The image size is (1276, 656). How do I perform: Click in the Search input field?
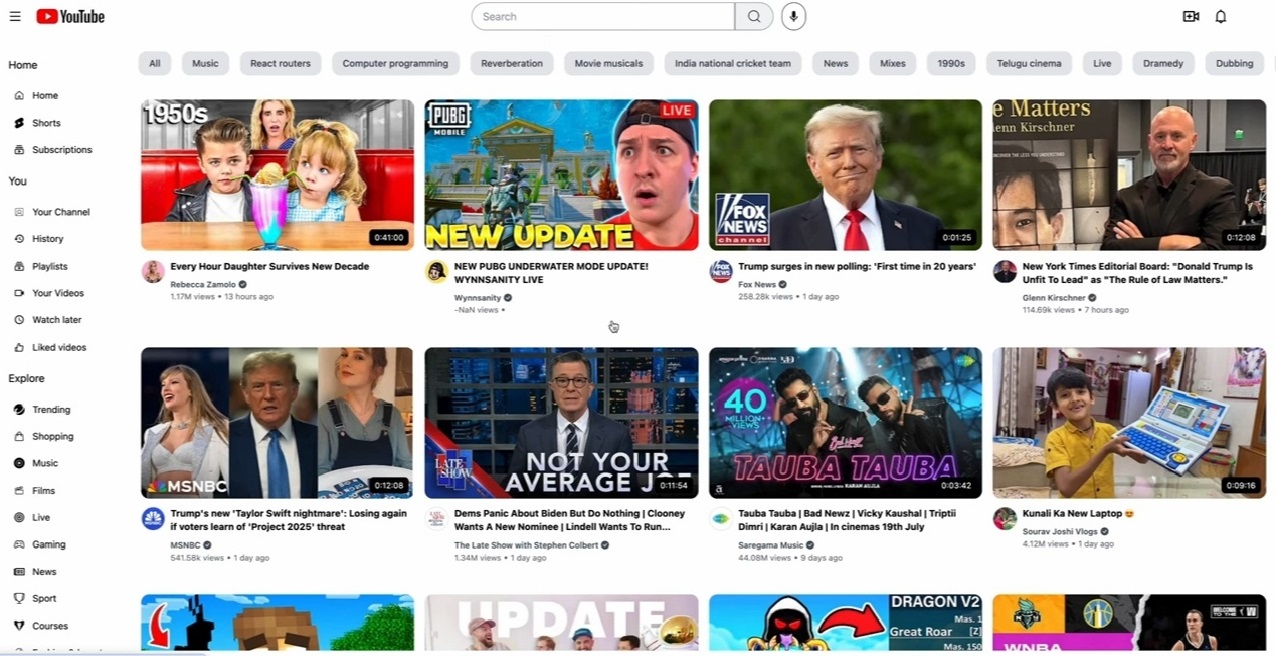pos(603,16)
